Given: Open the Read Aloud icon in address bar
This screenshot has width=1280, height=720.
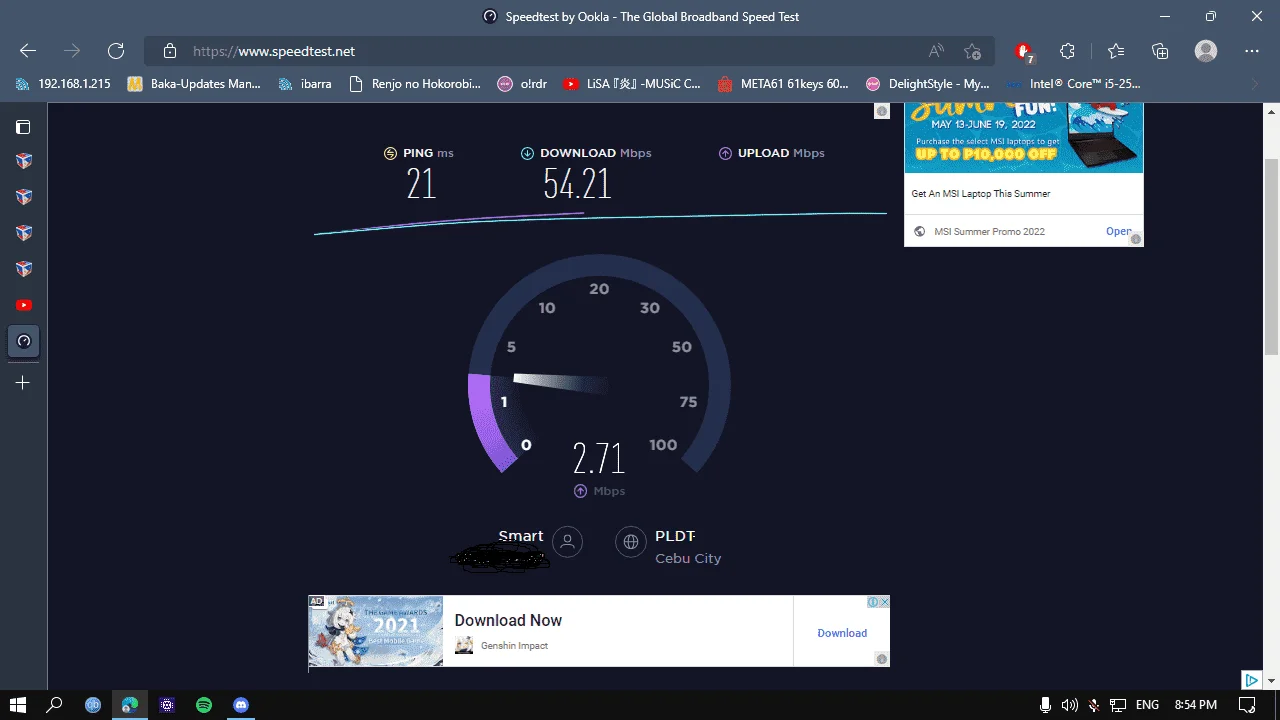Looking at the screenshot, I should point(936,51).
